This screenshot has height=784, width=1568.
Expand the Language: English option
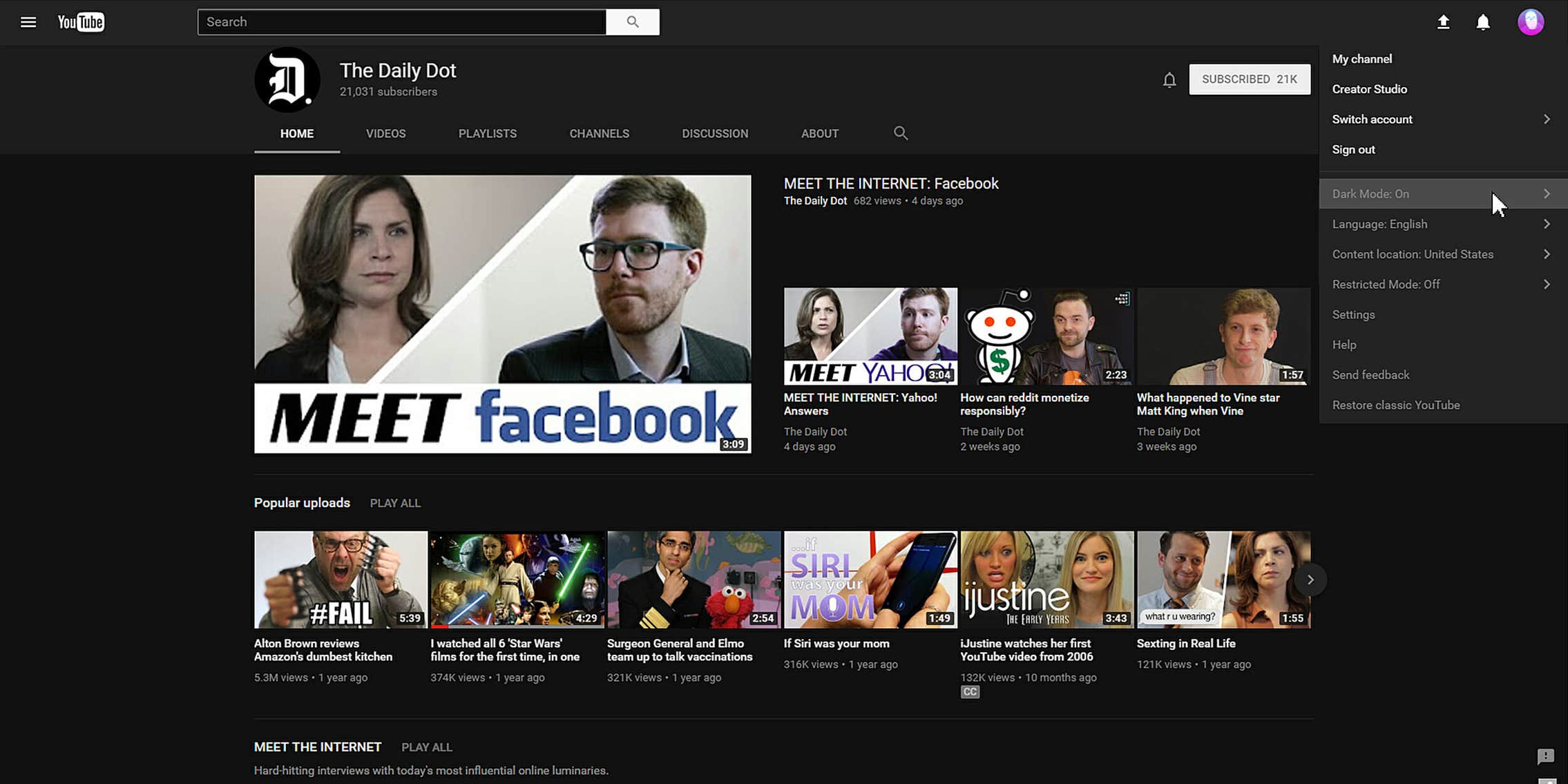point(1443,224)
